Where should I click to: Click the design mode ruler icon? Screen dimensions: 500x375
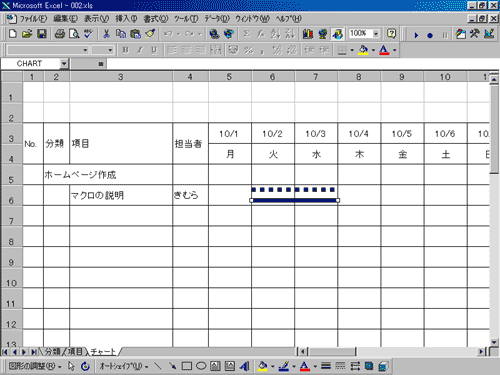[x=489, y=34]
